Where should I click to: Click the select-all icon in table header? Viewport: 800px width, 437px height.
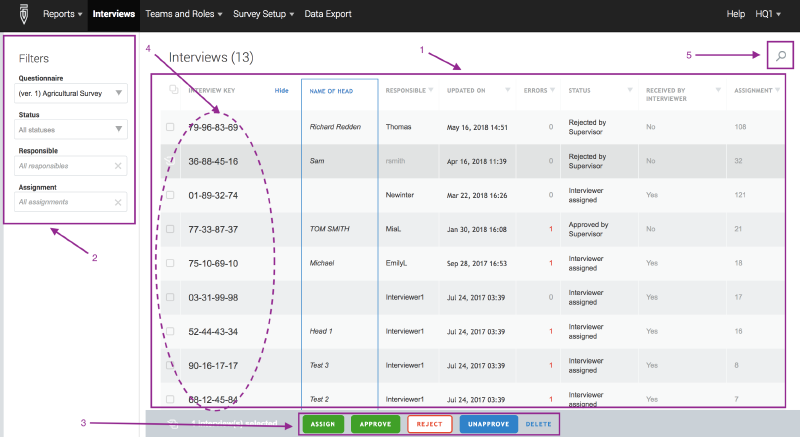(x=172, y=90)
